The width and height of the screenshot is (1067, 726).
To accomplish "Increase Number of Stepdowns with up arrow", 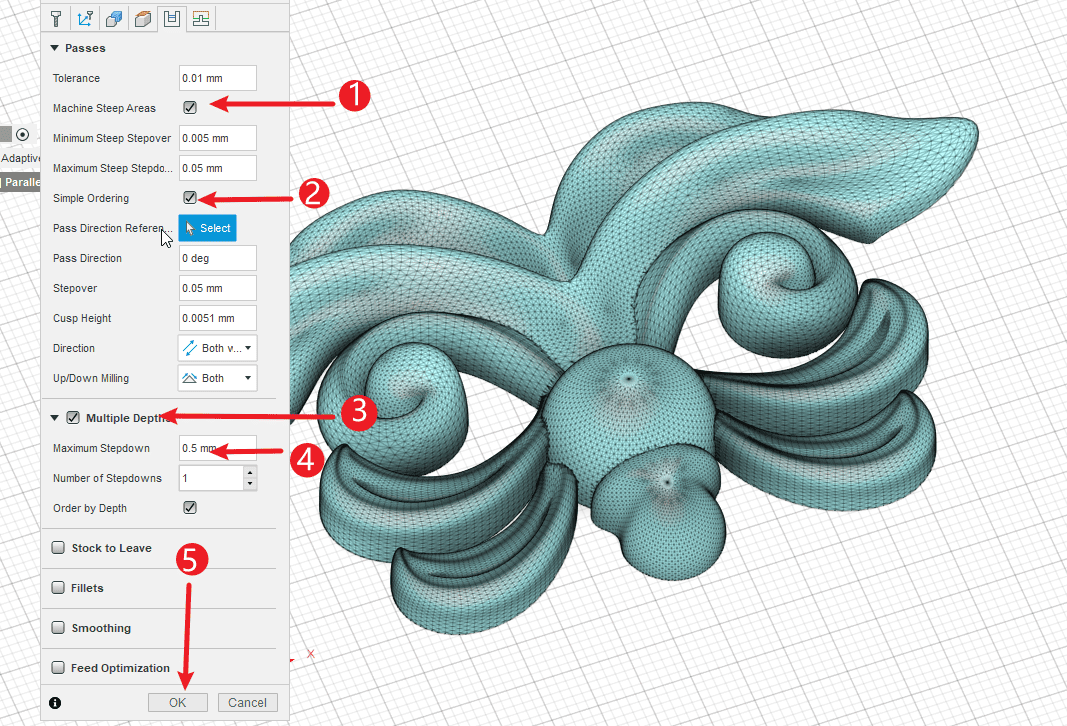I will tap(249, 472).
